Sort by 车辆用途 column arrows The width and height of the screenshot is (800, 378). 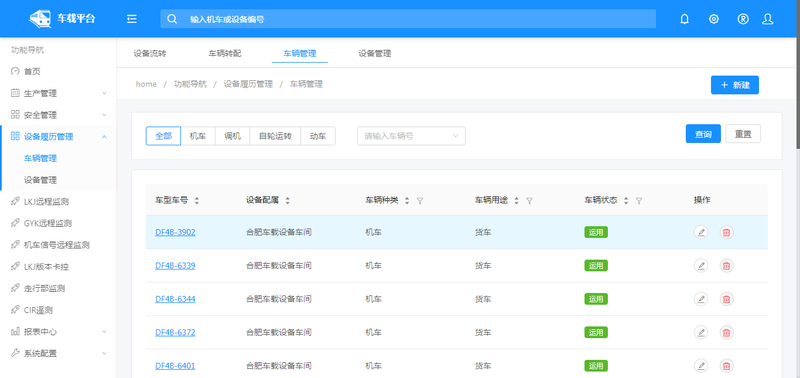tap(516, 201)
